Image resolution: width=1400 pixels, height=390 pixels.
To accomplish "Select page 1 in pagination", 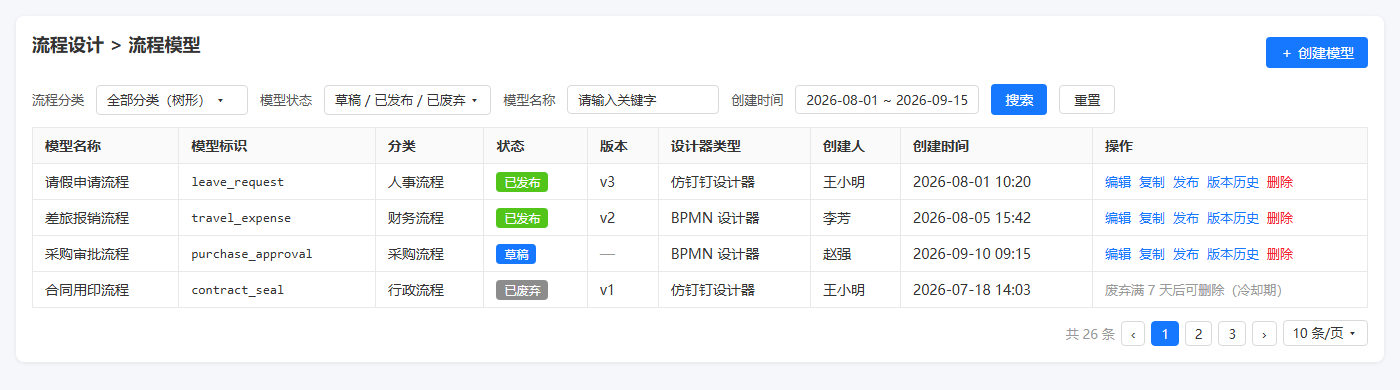I will 1165,334.
